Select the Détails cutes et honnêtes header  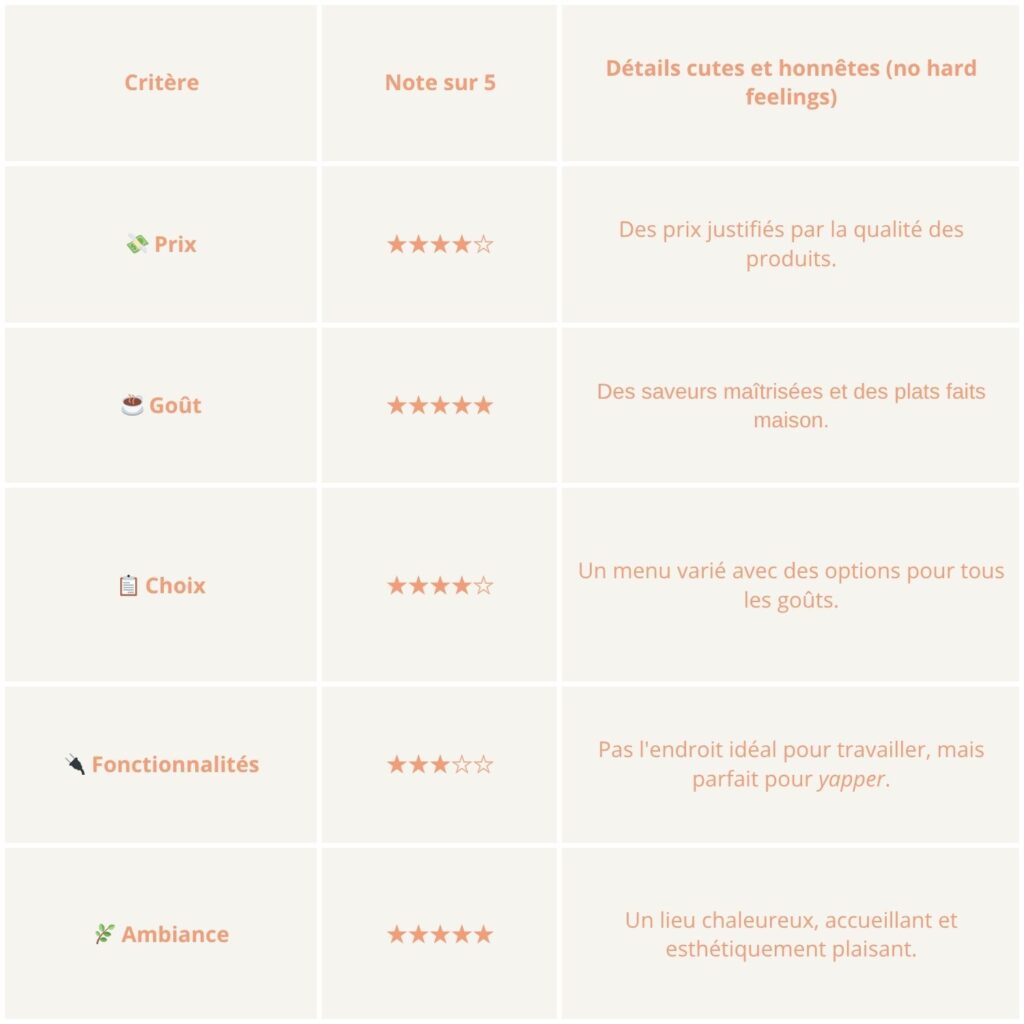[791, 82]
